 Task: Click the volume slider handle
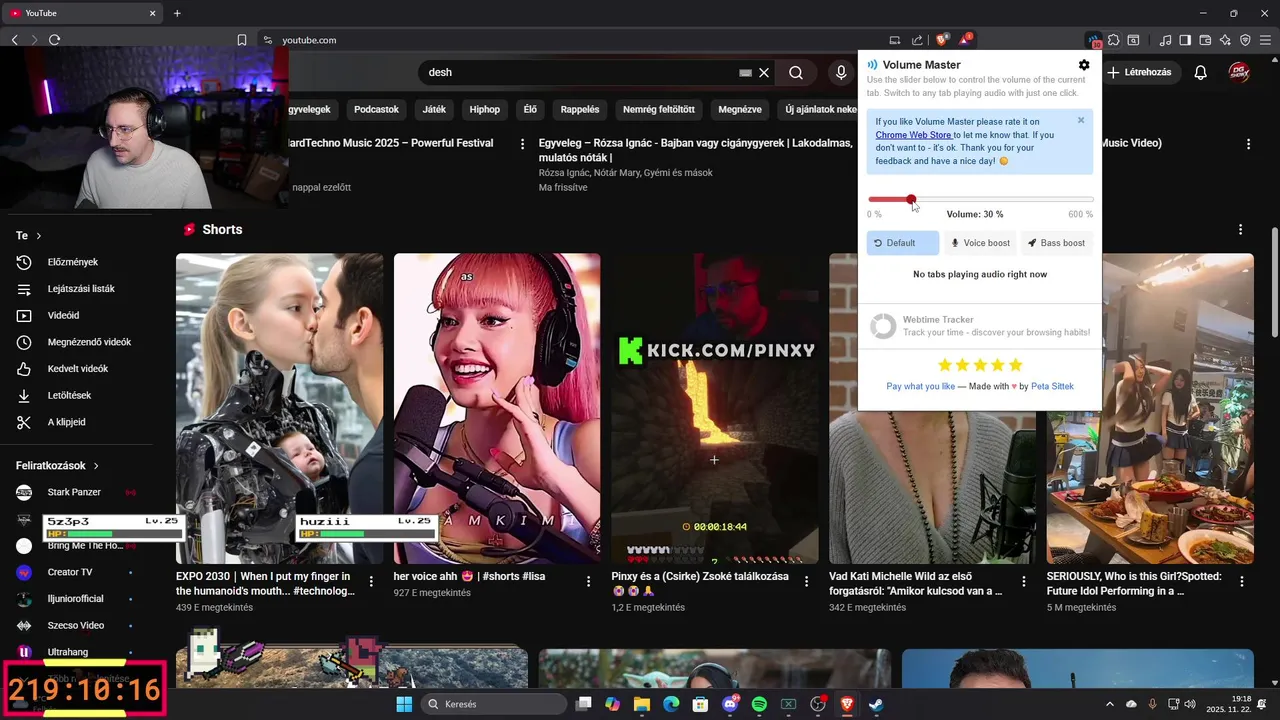pos(911,200)
